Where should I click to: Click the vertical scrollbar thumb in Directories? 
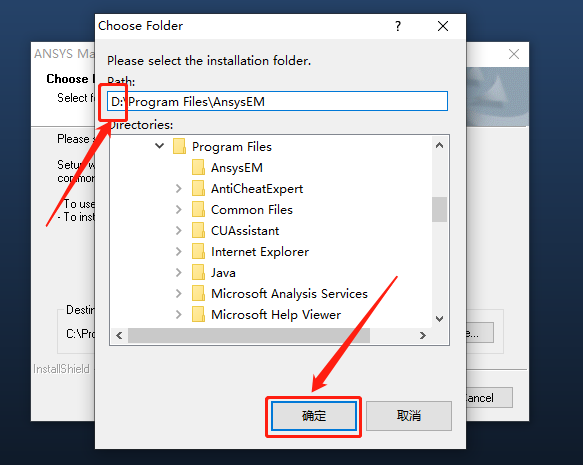439,209
